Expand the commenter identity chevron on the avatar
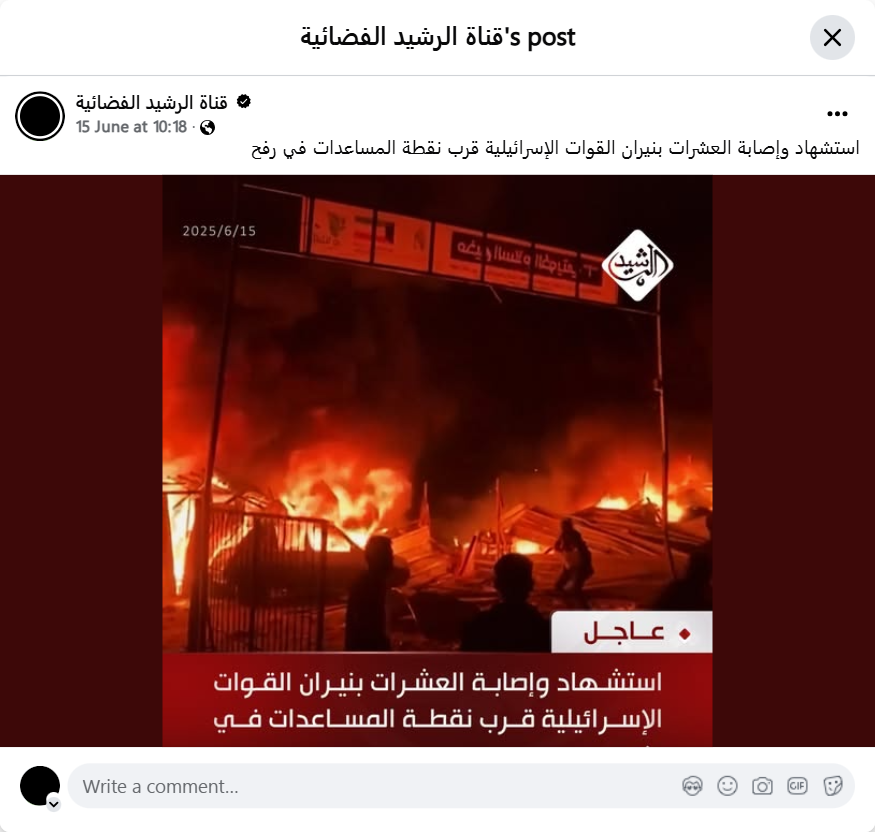Screen dimensions: 875x832 pos(54,804)
